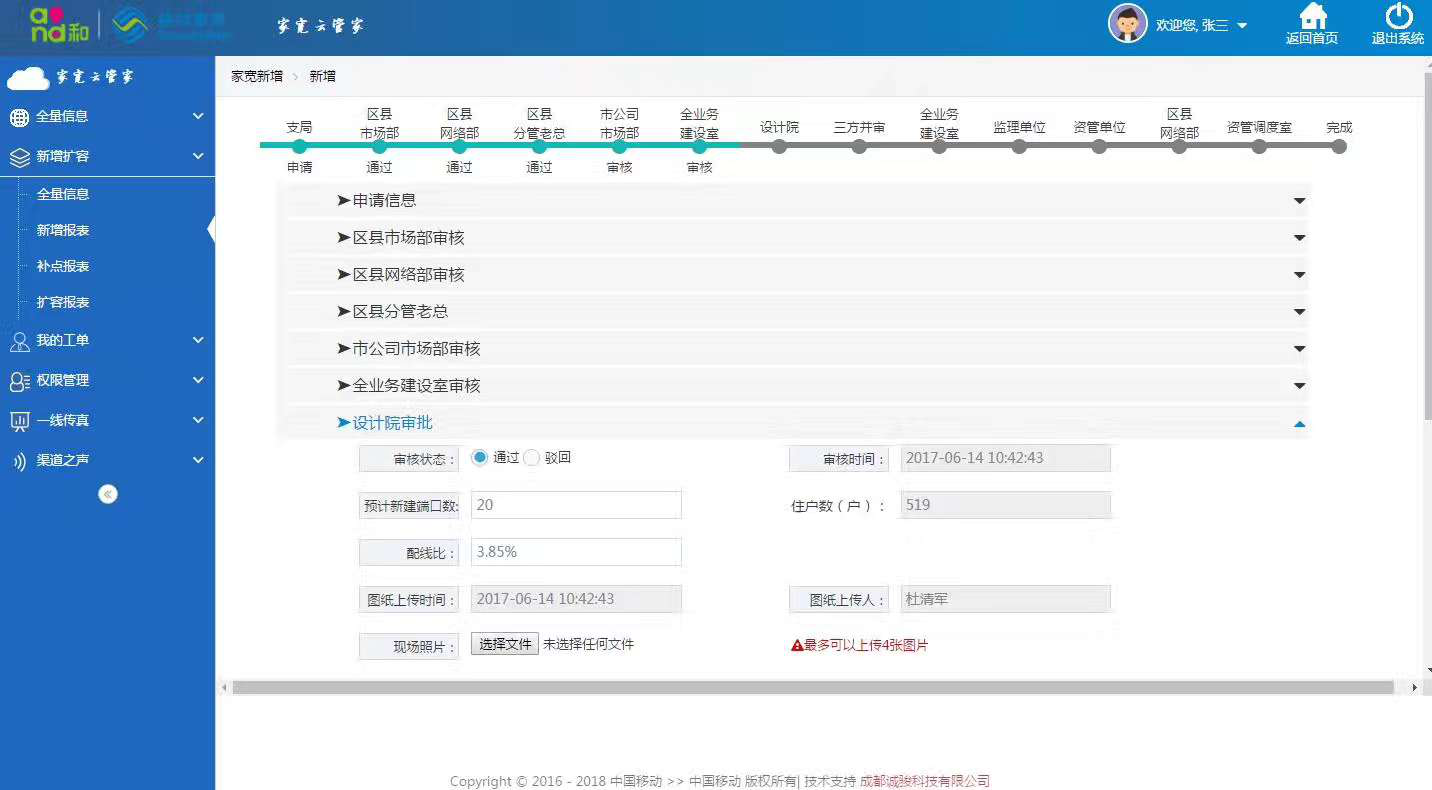Expand the 全业务建设室审核 section arrow
This screenshot has width=1432, height=790.
[x=1300, y=386]
